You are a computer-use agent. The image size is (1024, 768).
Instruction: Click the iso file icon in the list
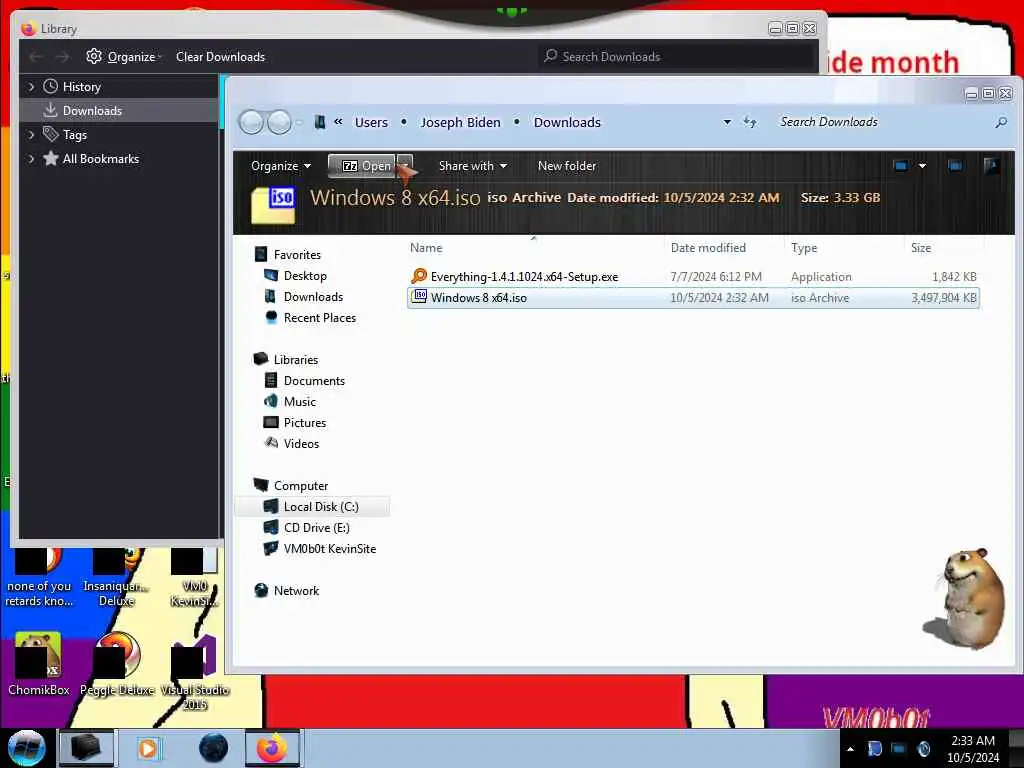coord(419,296)
